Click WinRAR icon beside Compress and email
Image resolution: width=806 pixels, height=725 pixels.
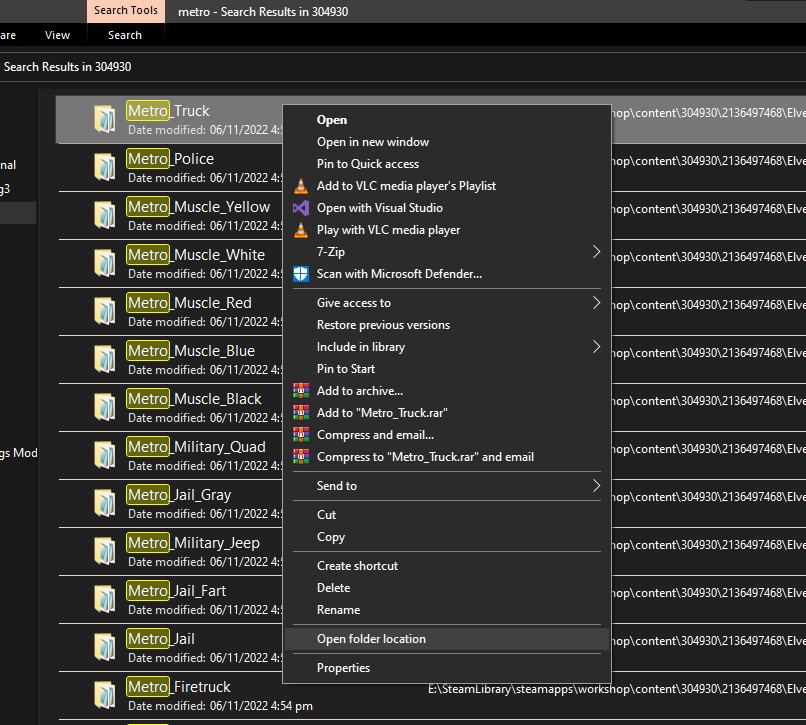301,434
